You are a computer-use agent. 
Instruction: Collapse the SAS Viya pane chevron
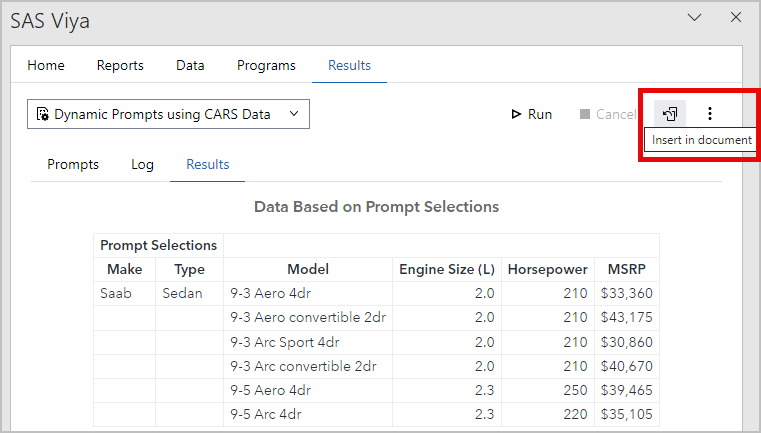coord(696,18)
